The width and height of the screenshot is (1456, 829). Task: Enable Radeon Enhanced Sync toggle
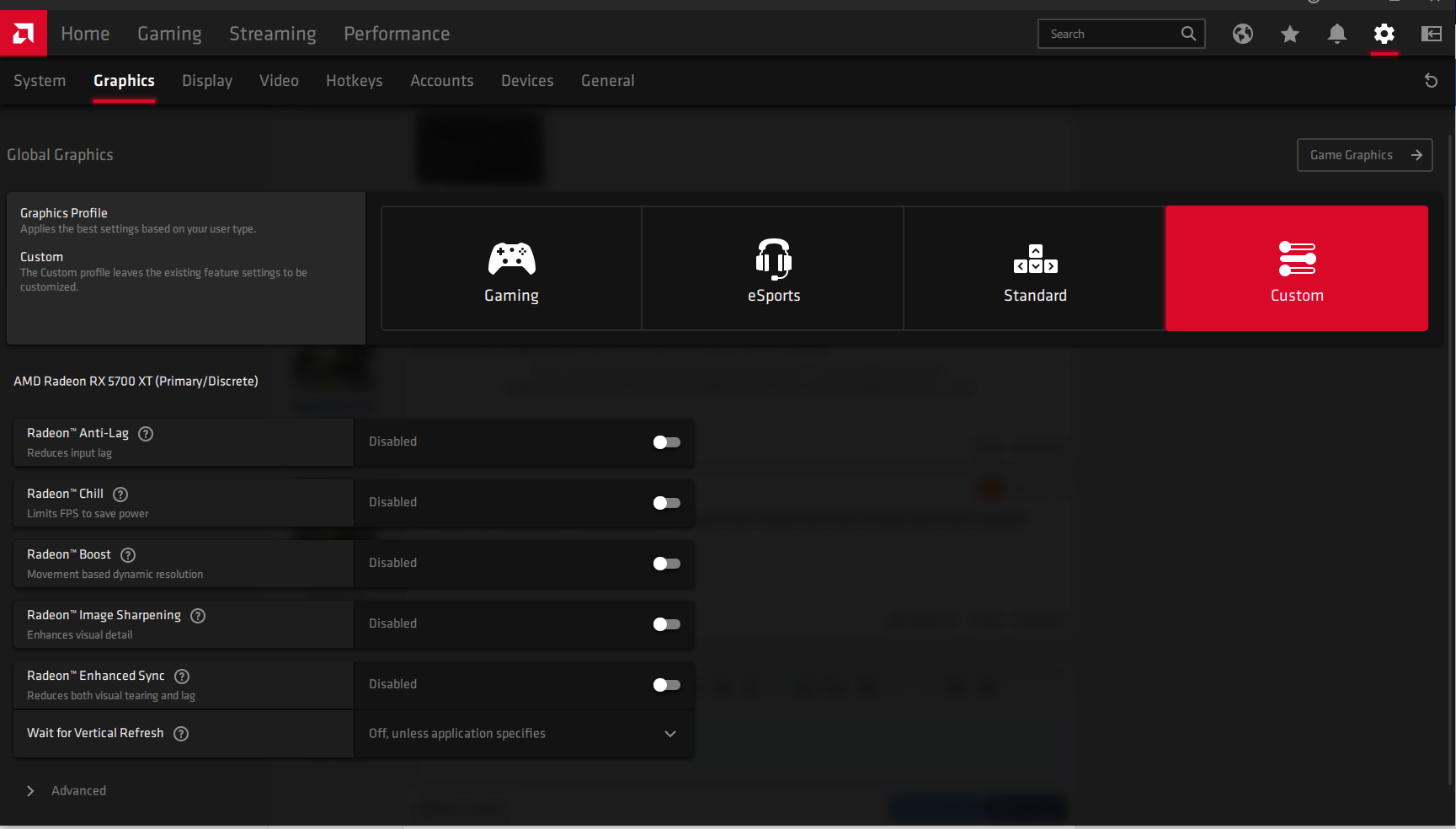pos(667,685)
